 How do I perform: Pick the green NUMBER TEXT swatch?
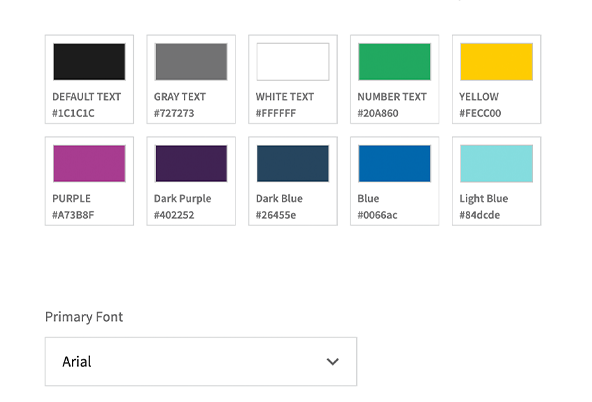point(395,62)
